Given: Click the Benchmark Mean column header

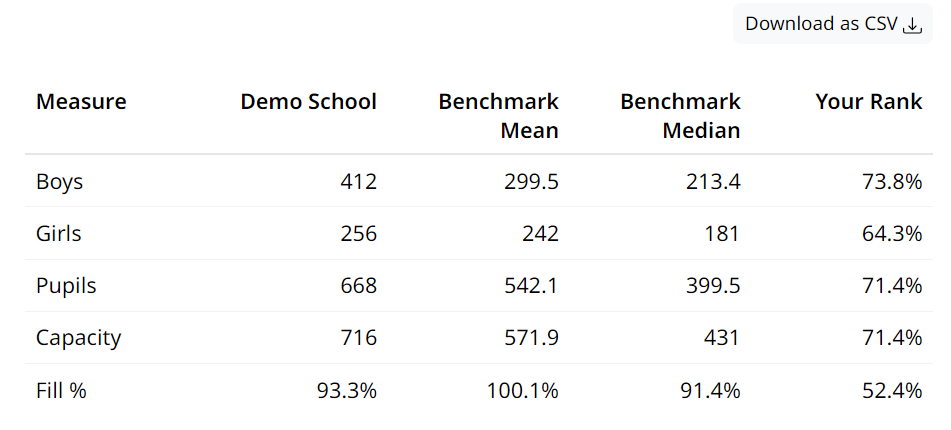Looking at the screenshot, I should pyautogui.click(x=498, y=116).
